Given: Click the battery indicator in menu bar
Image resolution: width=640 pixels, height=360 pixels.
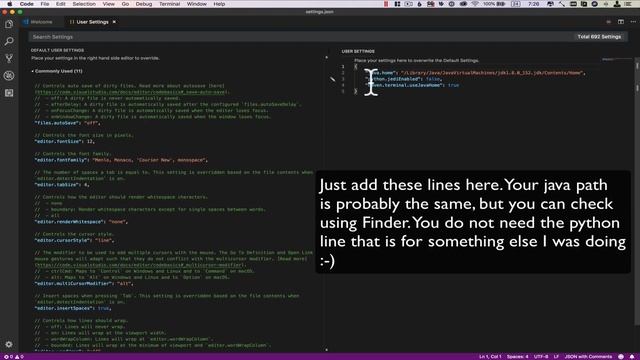Looking at the screenshot, I should click(495, 4).
